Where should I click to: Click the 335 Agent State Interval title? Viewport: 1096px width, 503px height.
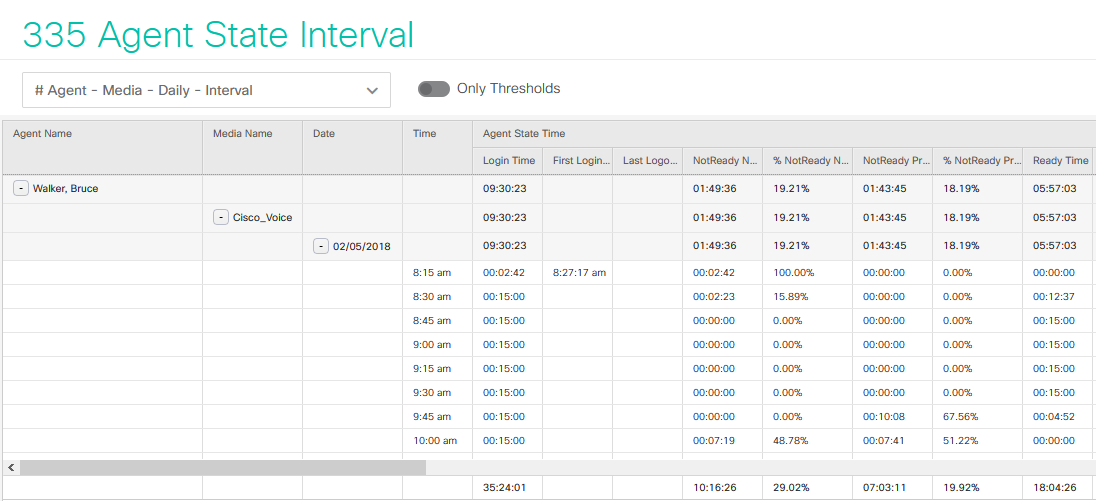[218, 34]
